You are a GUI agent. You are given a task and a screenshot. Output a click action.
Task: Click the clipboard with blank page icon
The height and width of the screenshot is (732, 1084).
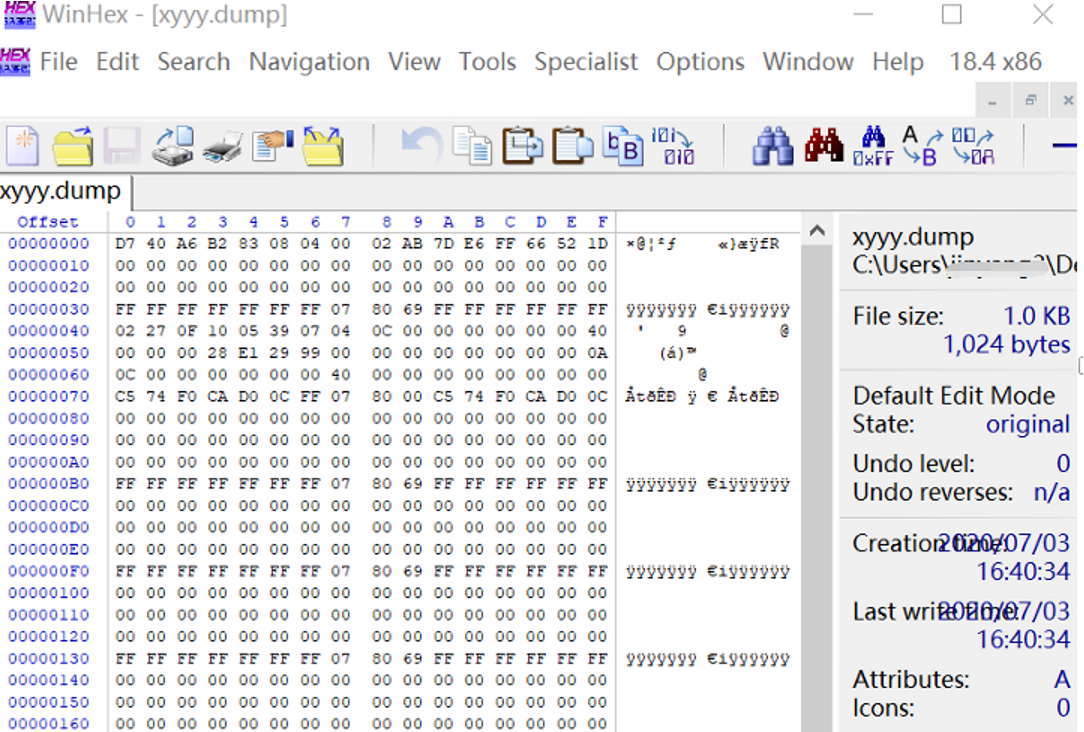572,146
